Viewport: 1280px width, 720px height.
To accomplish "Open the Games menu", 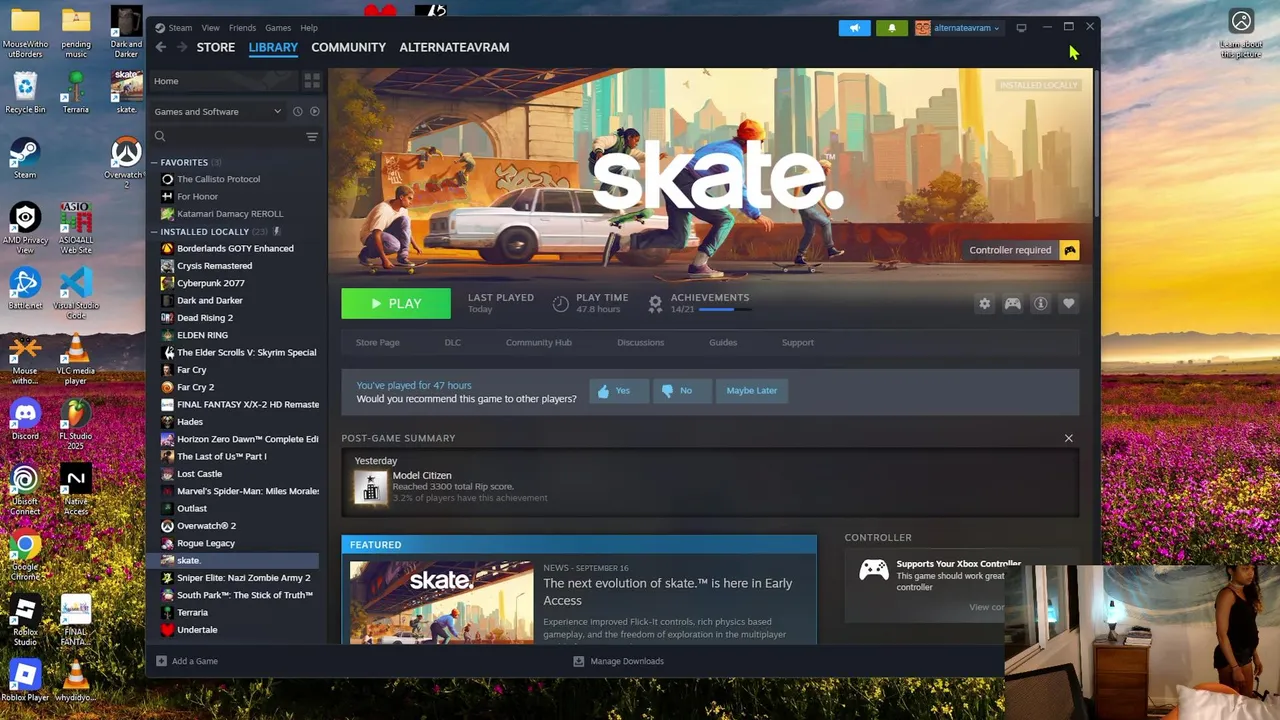I will pos(278,28).
